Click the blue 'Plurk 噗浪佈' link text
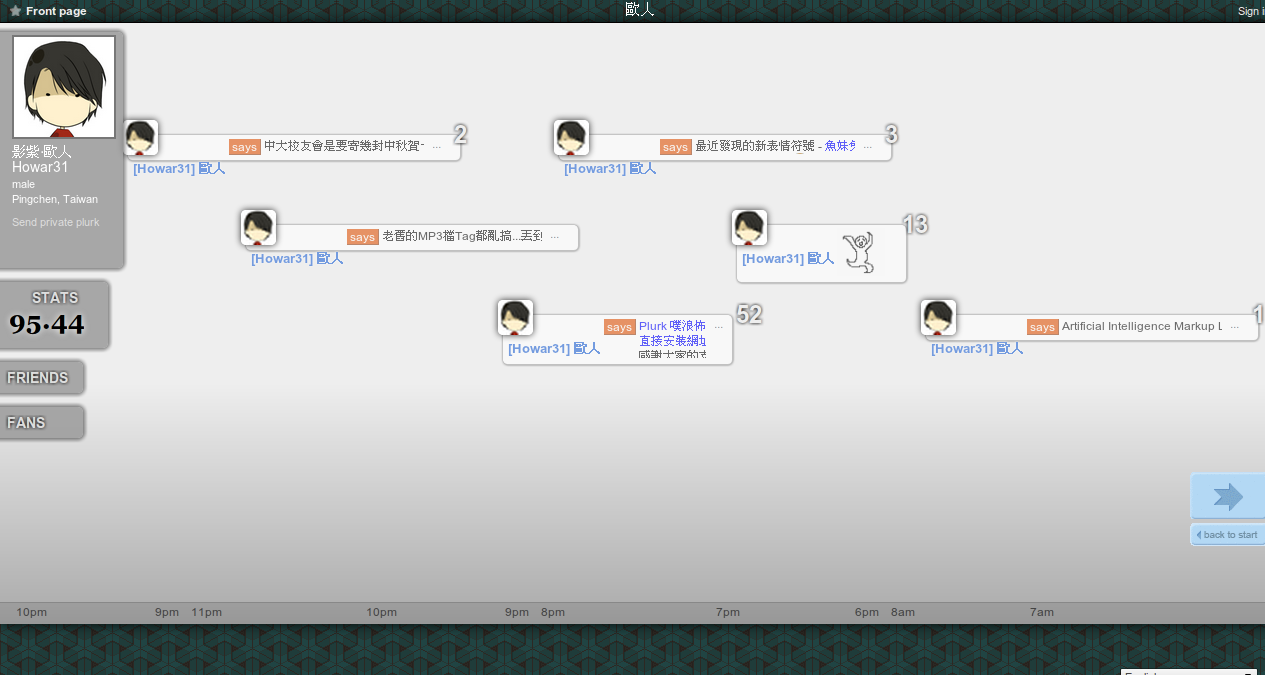 tap(672, 326)
